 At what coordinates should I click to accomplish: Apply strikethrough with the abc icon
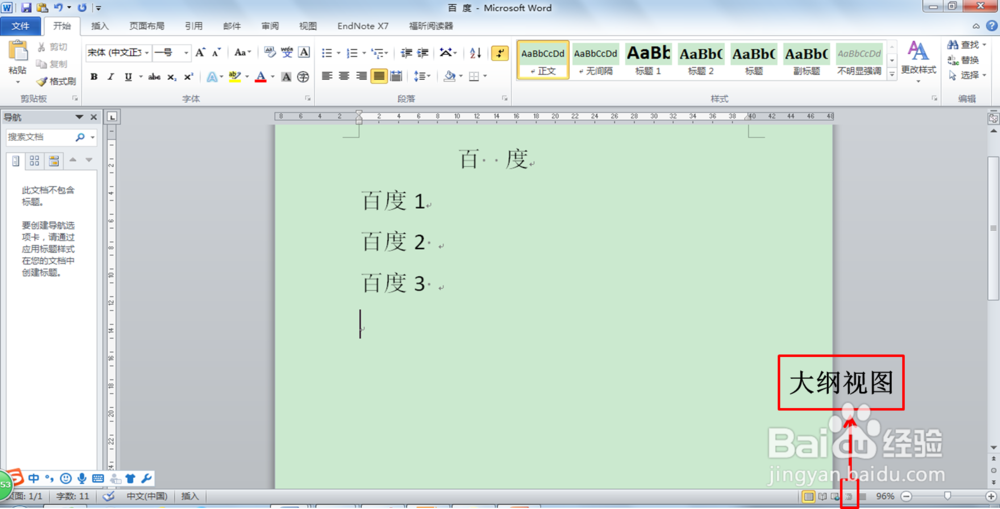click(154, 77)
